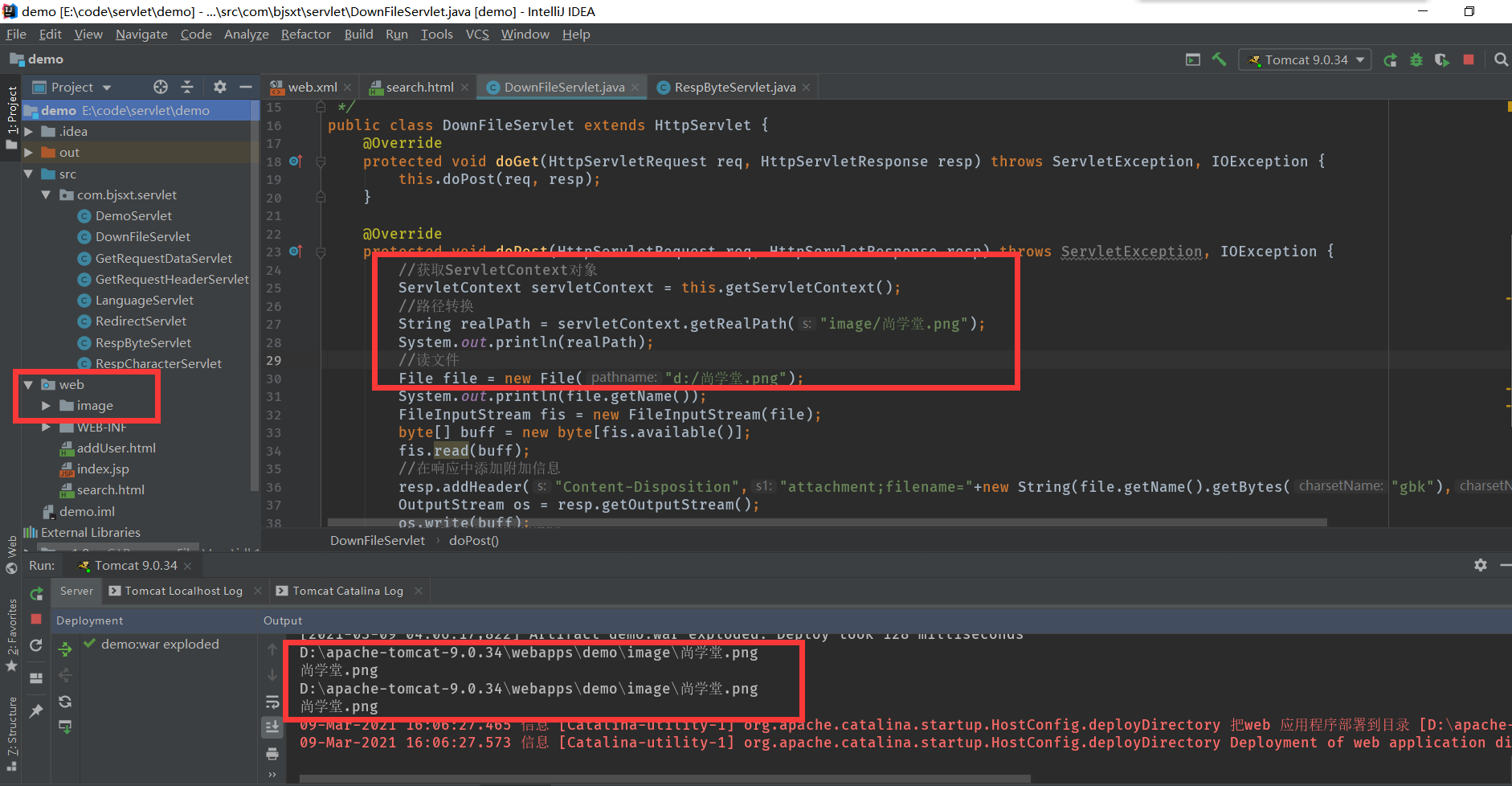Close the web.xml tab
Image resolution: width=1512 pixels, height=786 pixels.
(x=347, y=88)
